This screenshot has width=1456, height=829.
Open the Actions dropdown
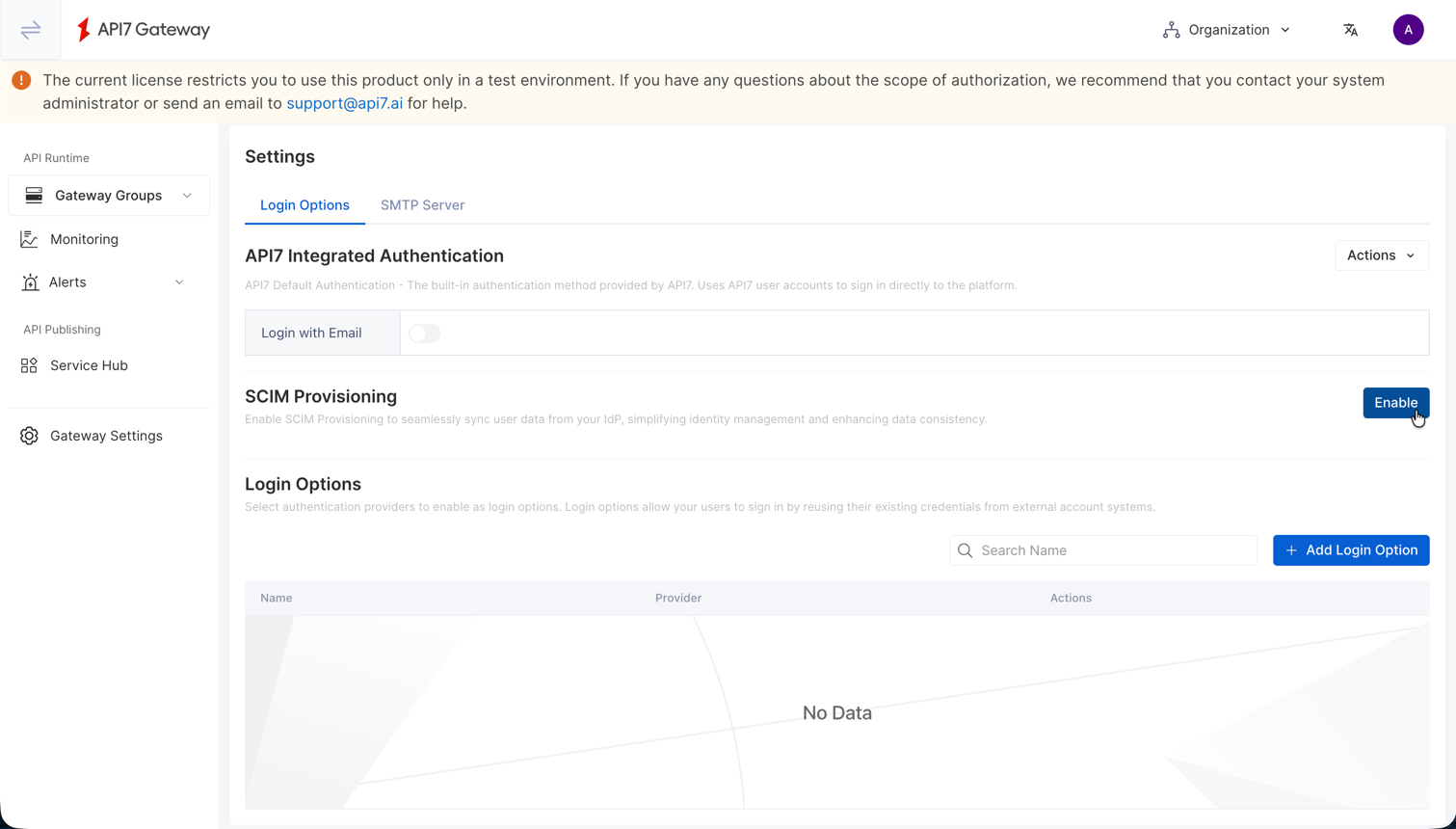[1381, 255]
